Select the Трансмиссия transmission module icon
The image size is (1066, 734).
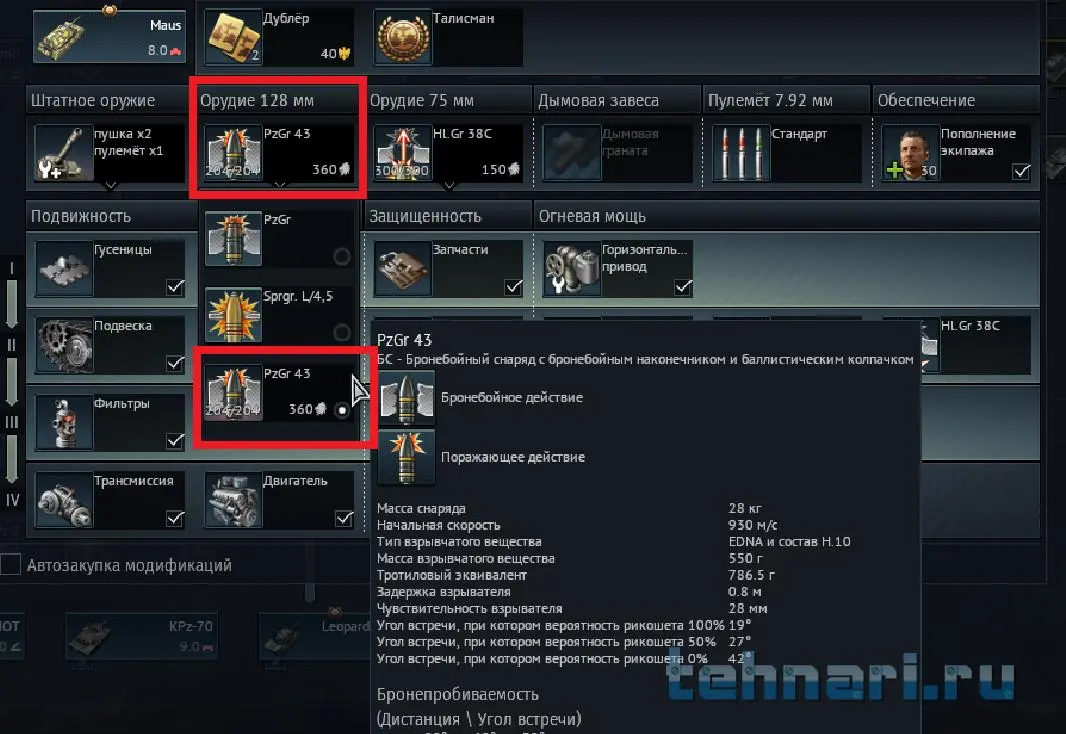64,500
